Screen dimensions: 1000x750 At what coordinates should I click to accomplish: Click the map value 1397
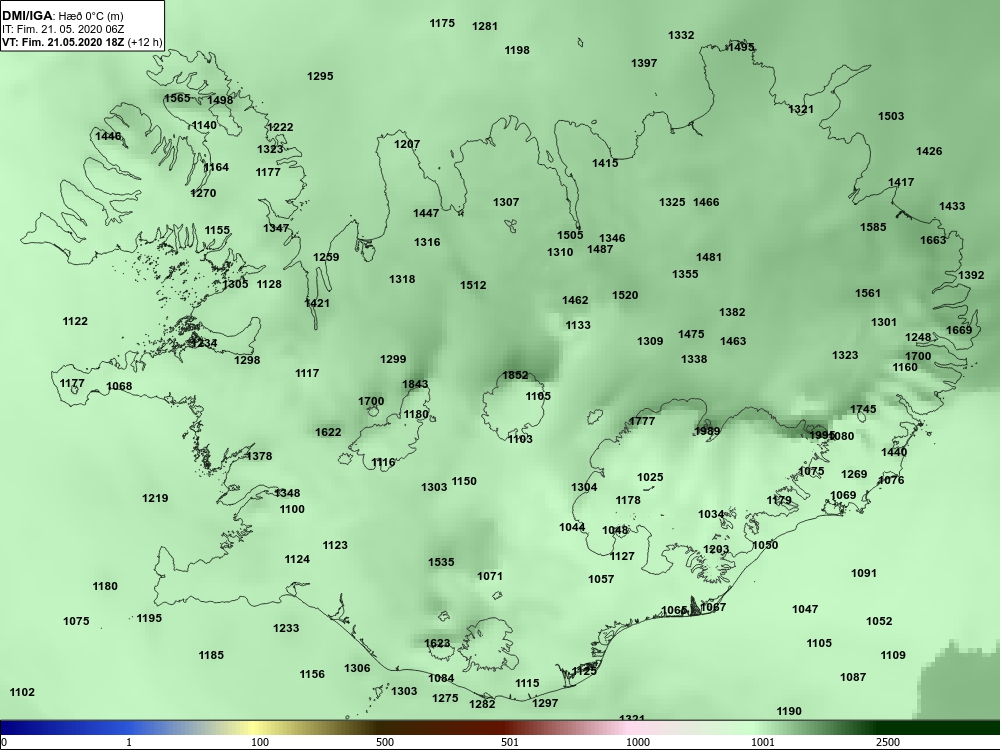pos(644,63)
